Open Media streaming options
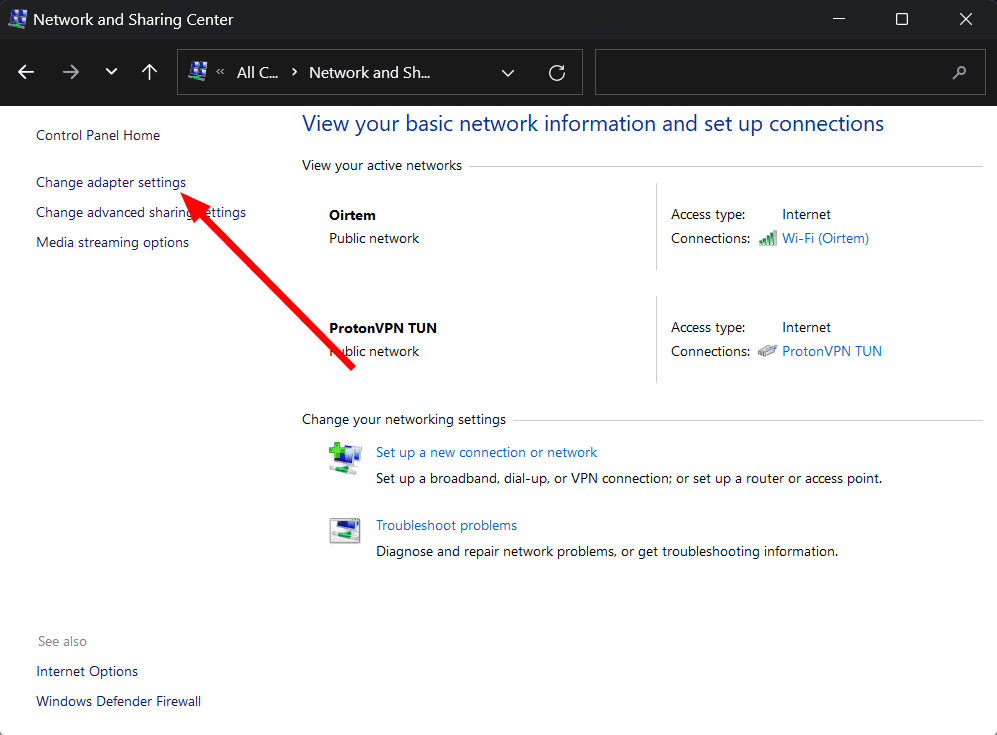Screen dimensions: 997x735 pos(112,242)
